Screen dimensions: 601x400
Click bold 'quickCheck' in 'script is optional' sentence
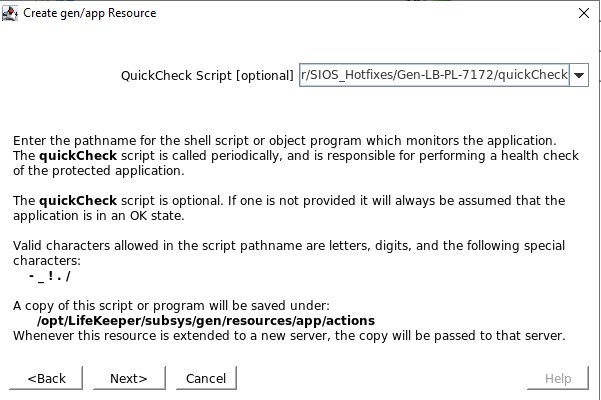pos(78,200)
